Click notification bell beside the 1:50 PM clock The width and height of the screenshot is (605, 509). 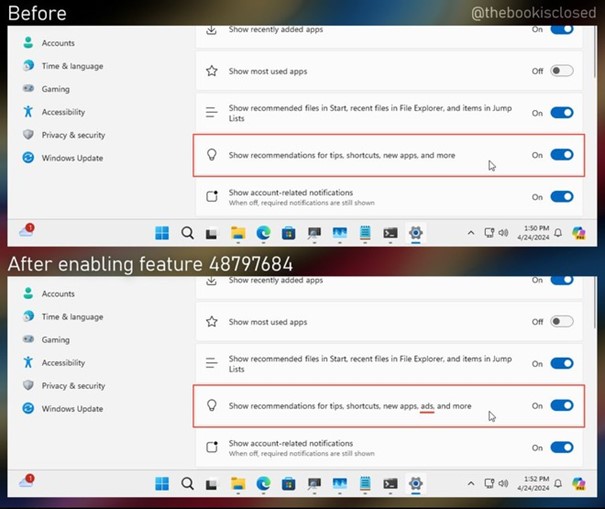click(x=558, y=233)
